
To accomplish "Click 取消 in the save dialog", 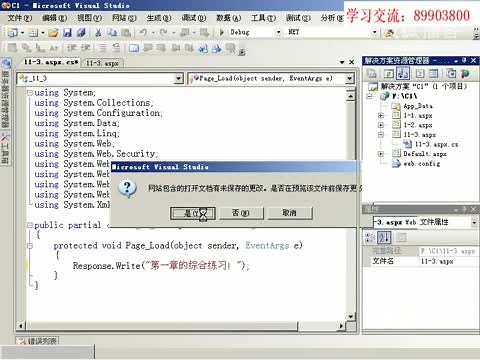I will pyautogui.click(x=289, y=213).
